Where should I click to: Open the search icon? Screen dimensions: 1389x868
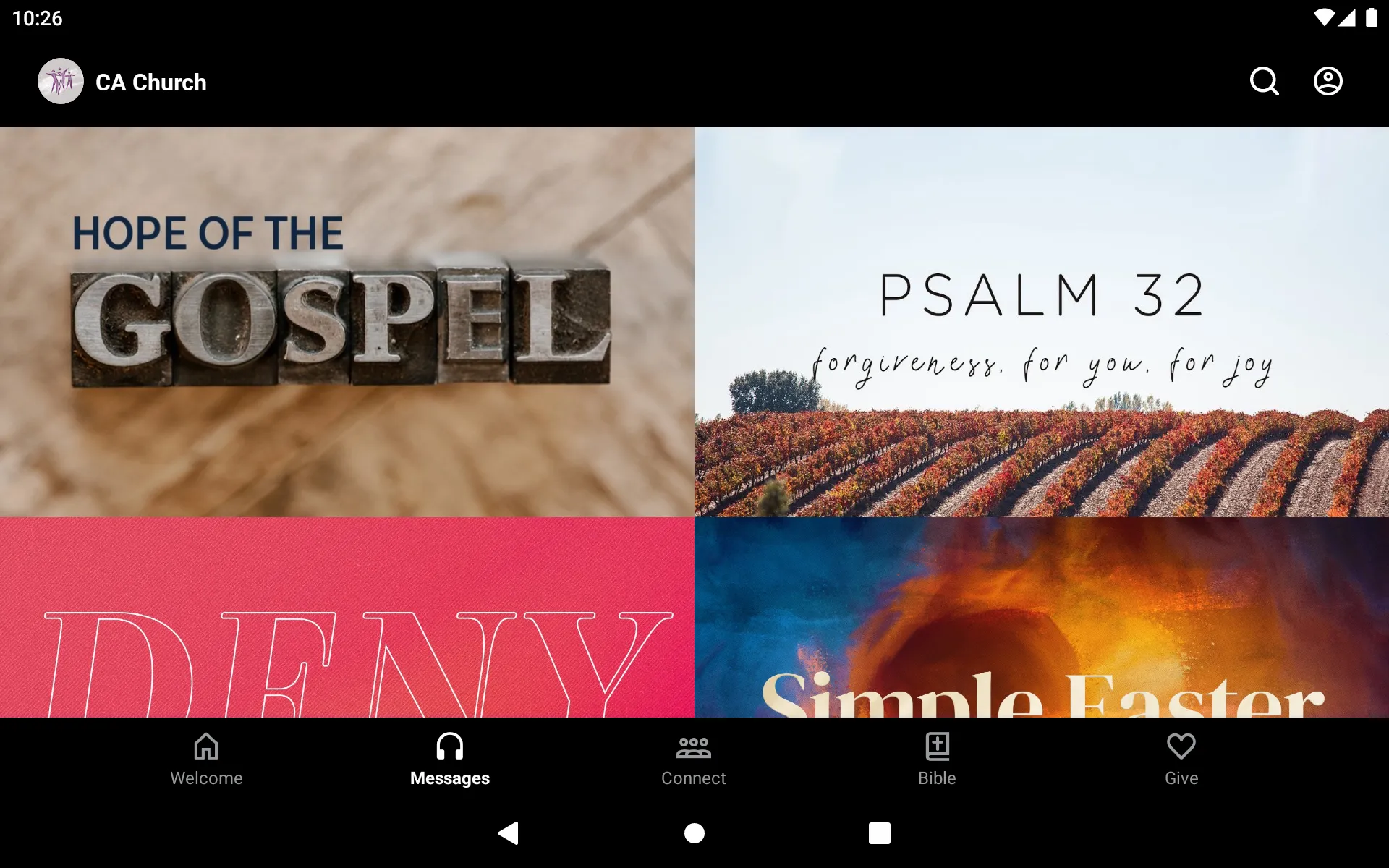(x=1264, y=81)
